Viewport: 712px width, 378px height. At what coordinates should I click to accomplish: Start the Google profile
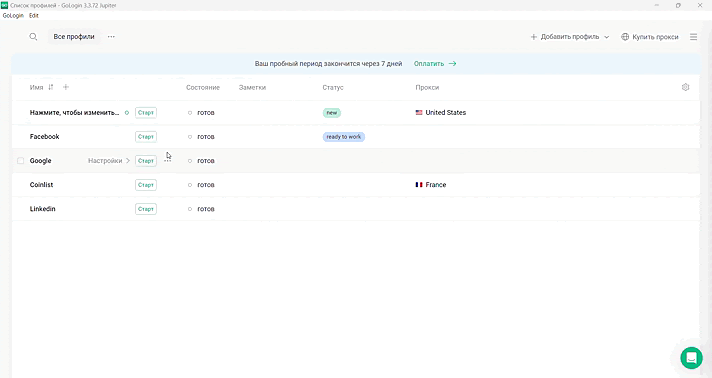[x=146, y=161]
